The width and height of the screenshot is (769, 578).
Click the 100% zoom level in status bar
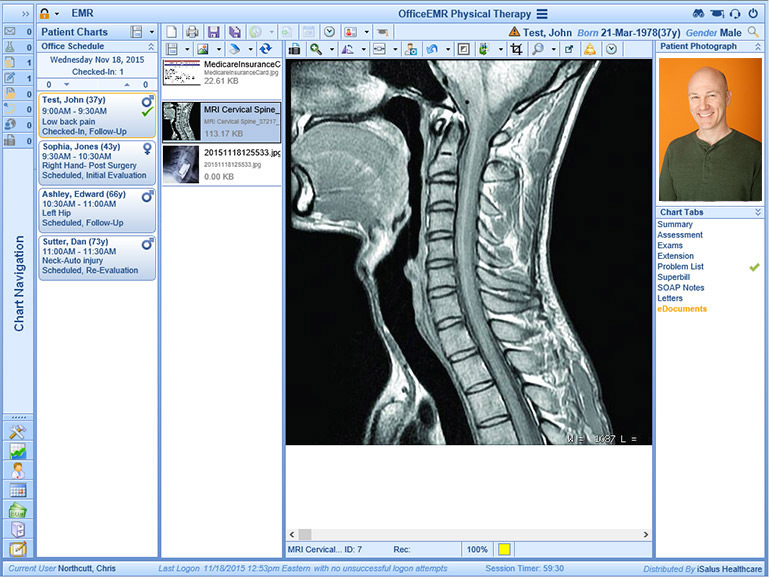click(x=477, y=550)
